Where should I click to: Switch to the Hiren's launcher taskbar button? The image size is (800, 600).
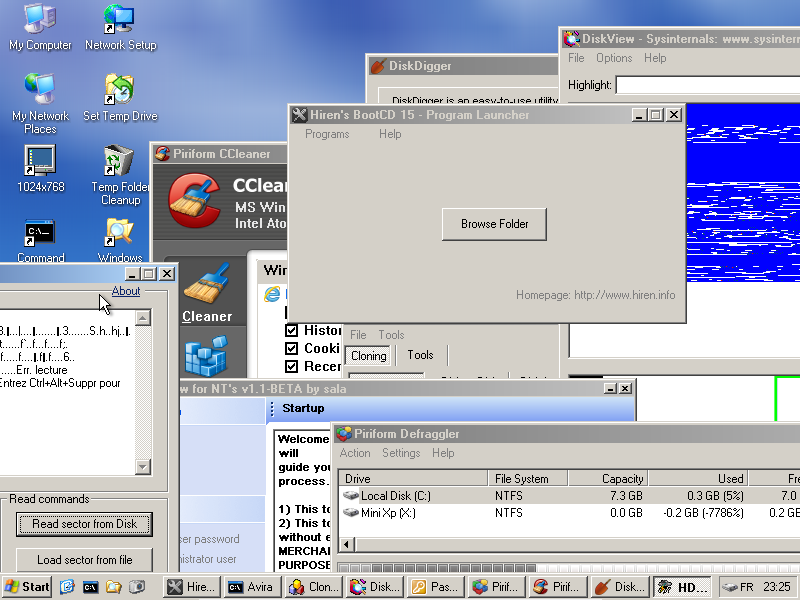tap(192, 587)
